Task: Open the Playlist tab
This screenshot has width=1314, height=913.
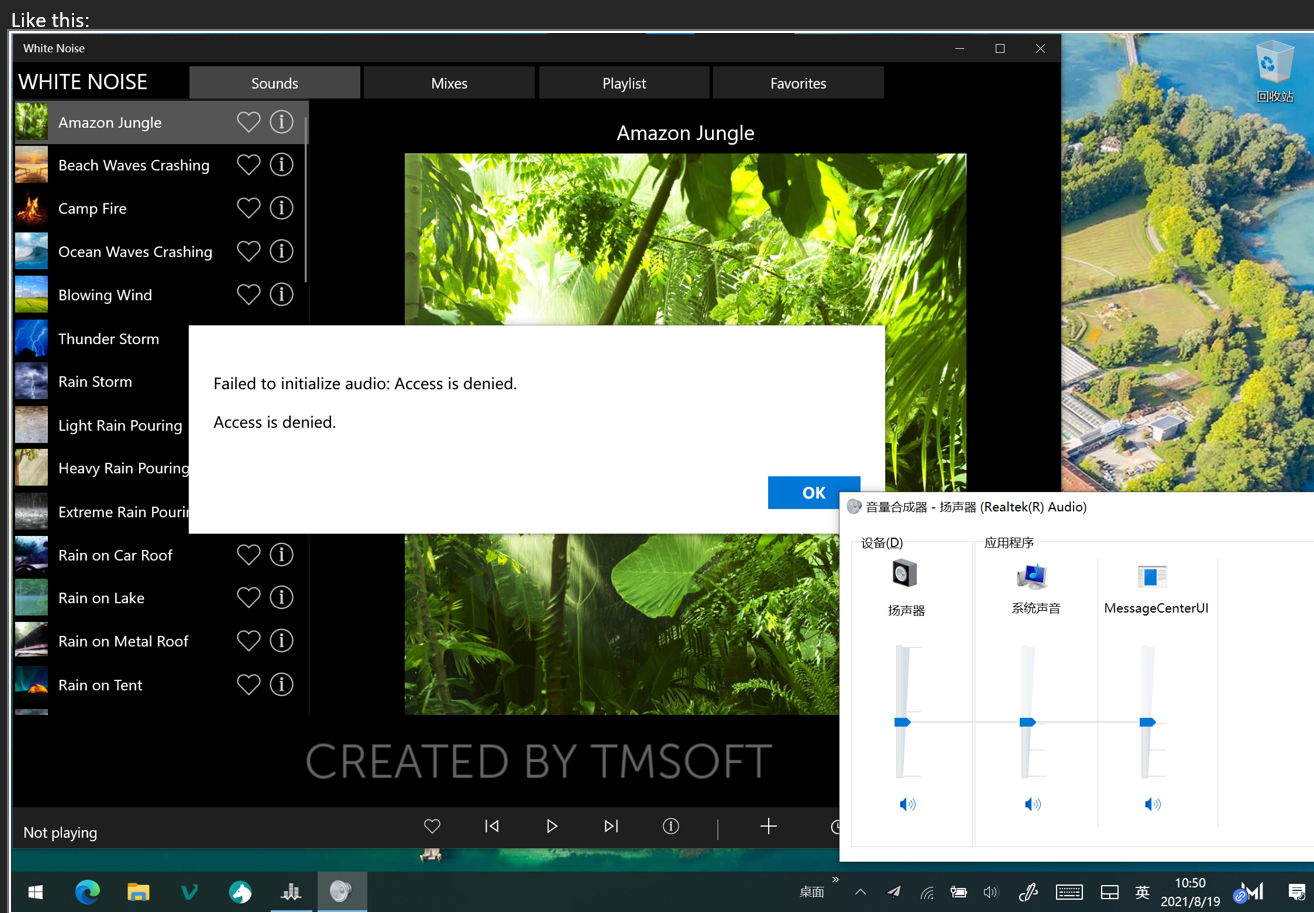Action: pyautogui.click(x=624, y=82)
